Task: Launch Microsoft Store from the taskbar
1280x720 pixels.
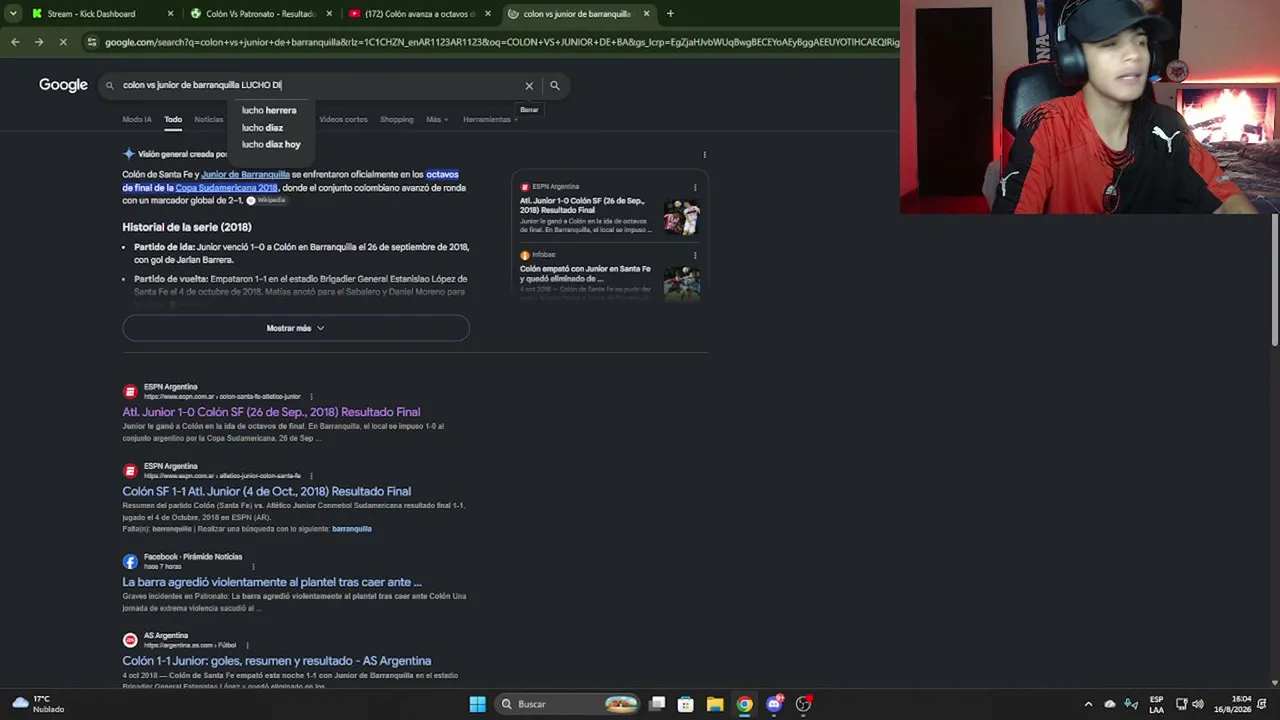Action: (686, 704)
